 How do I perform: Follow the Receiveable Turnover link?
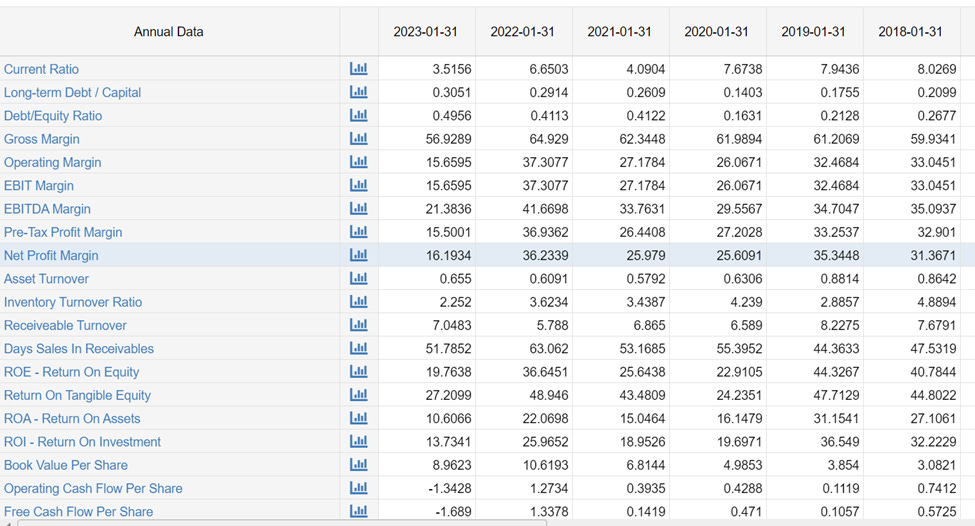65,326
